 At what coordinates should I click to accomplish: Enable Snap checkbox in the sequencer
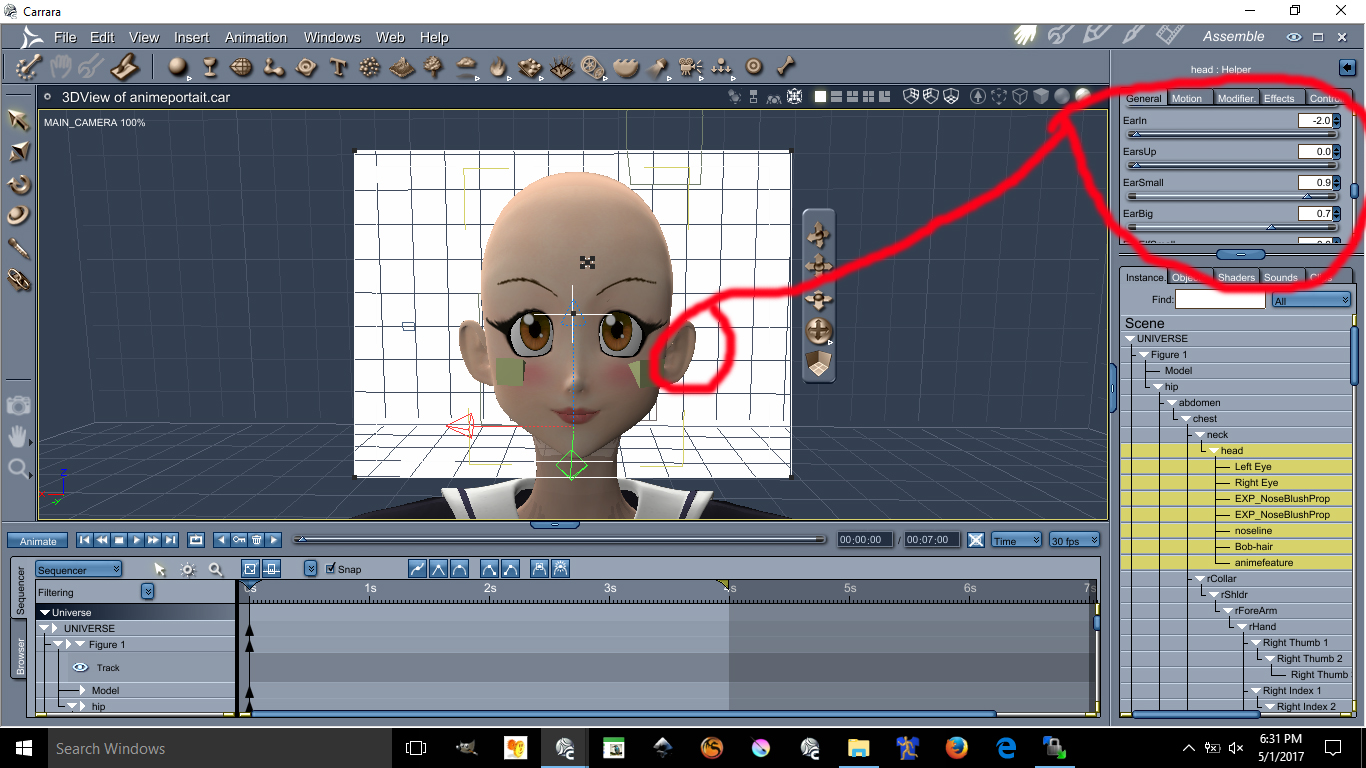tap(331, 569)
